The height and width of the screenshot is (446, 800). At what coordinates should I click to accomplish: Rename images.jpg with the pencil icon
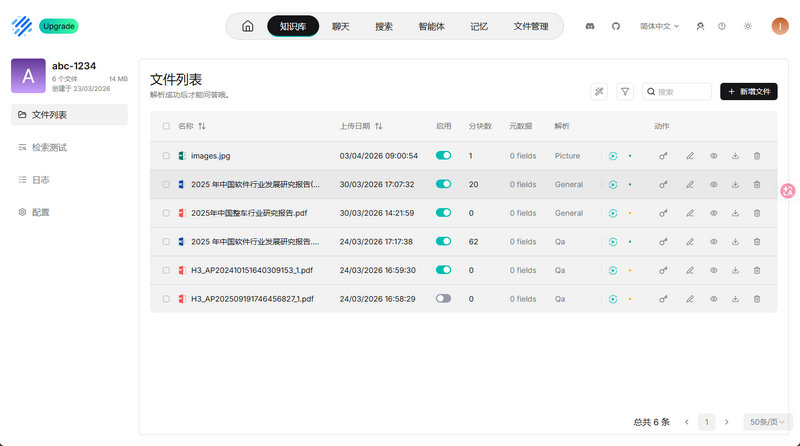(690, 156)
